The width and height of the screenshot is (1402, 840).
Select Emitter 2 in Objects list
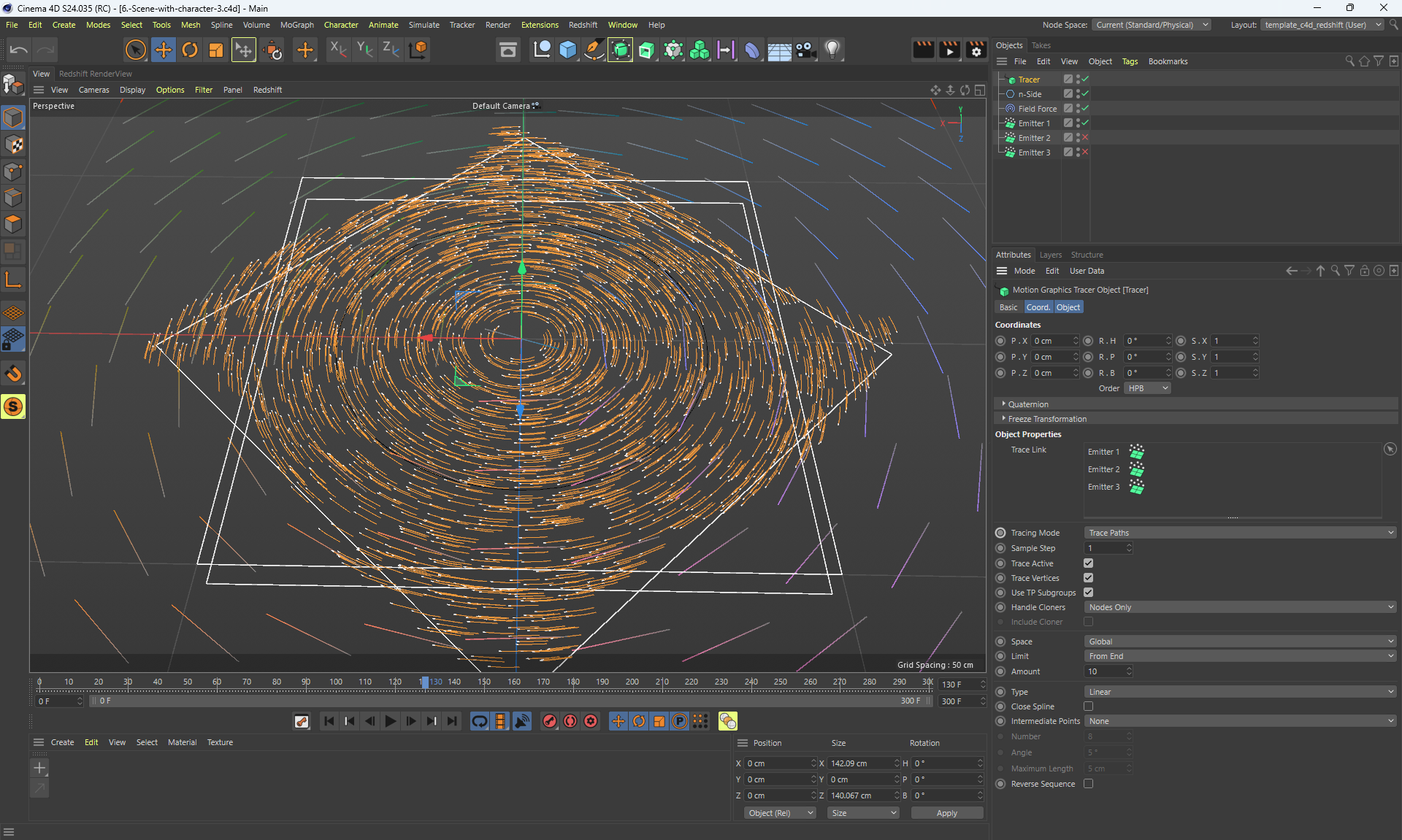[1034, 138]
